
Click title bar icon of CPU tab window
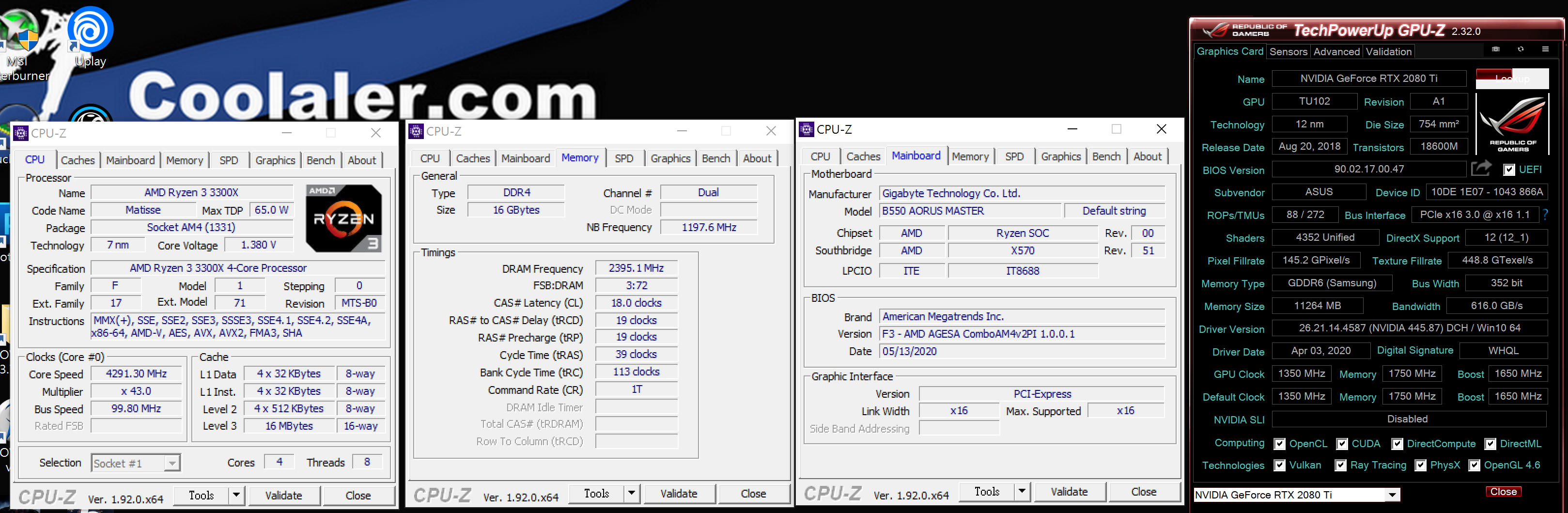[x=21, y=133]
